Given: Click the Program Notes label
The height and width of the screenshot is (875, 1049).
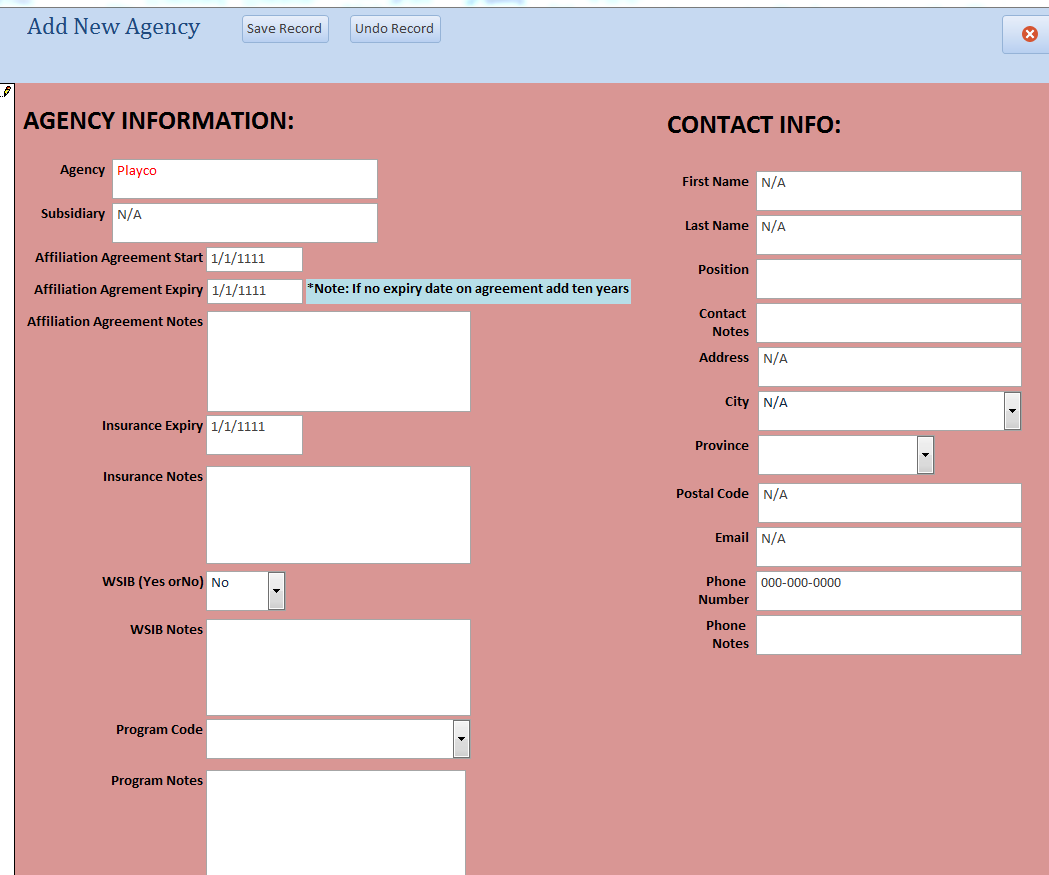Looking at the screenshot, I should click(x=157, y=781).
